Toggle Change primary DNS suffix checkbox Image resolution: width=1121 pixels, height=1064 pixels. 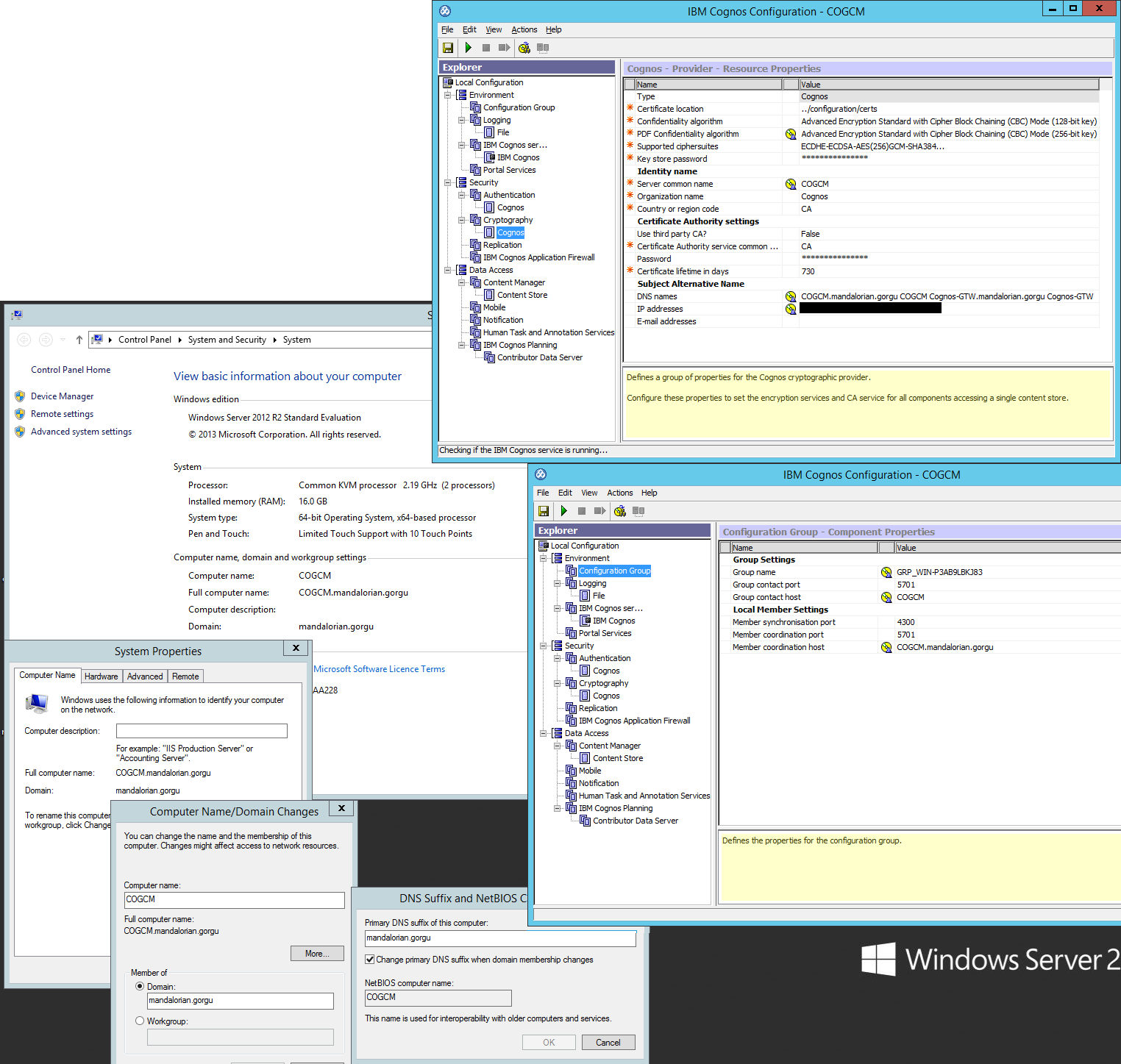pos(370,960)
